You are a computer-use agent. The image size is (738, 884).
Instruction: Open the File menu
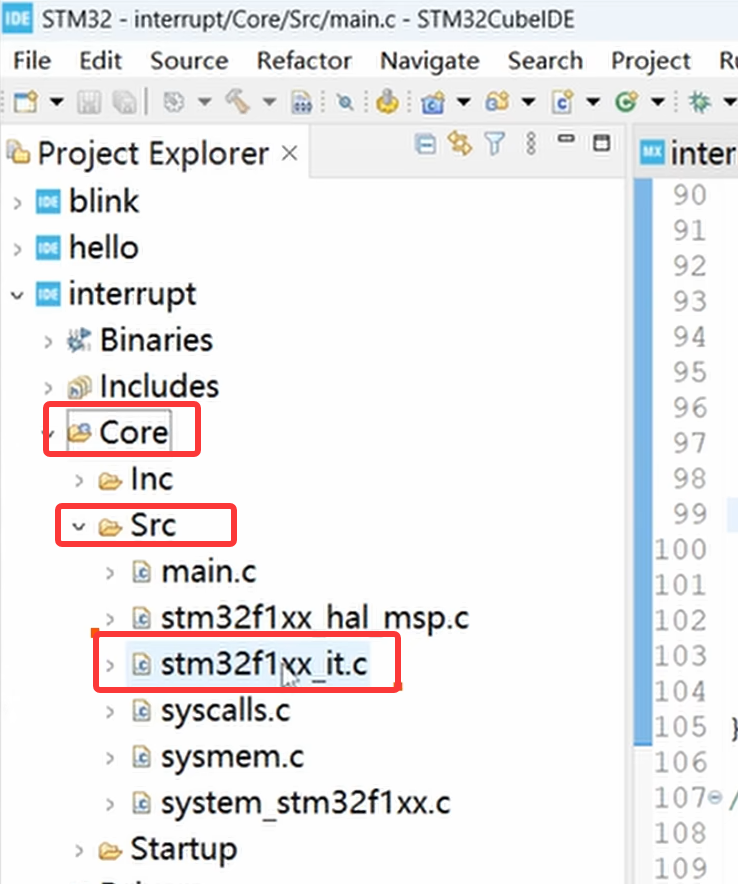tap(32, 60)
